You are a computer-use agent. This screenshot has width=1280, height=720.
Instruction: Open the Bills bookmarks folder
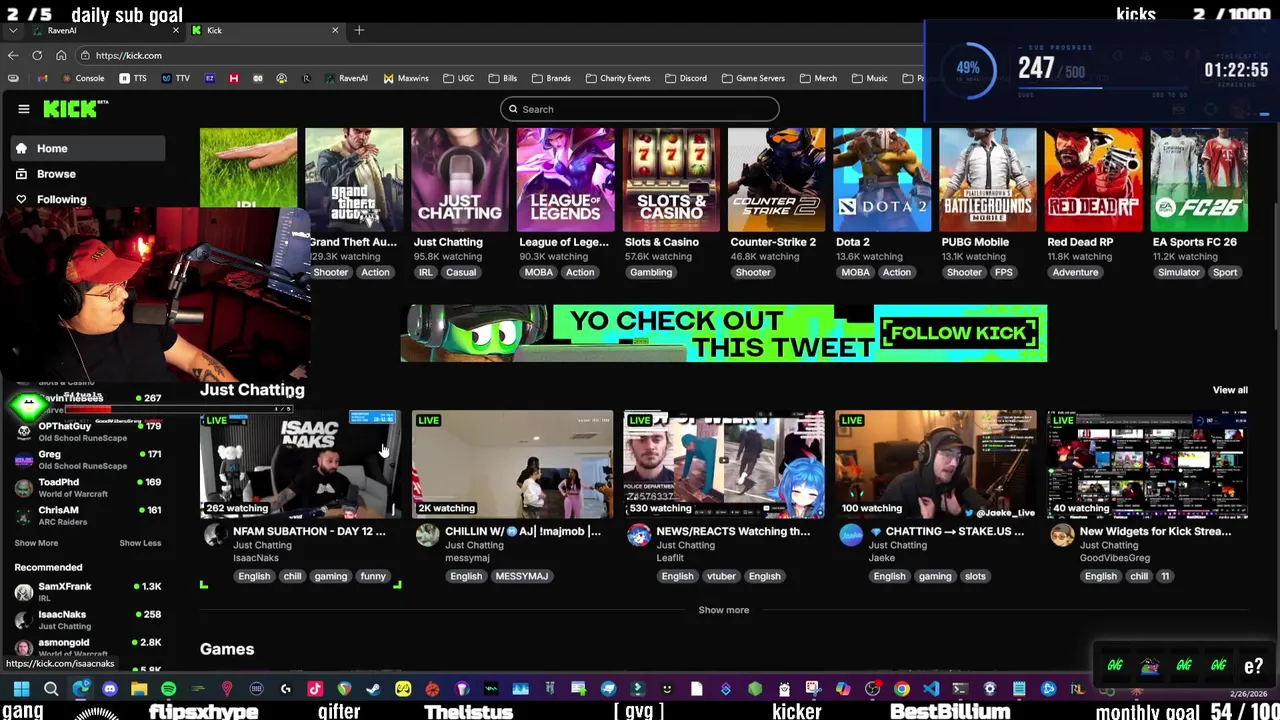503,78
